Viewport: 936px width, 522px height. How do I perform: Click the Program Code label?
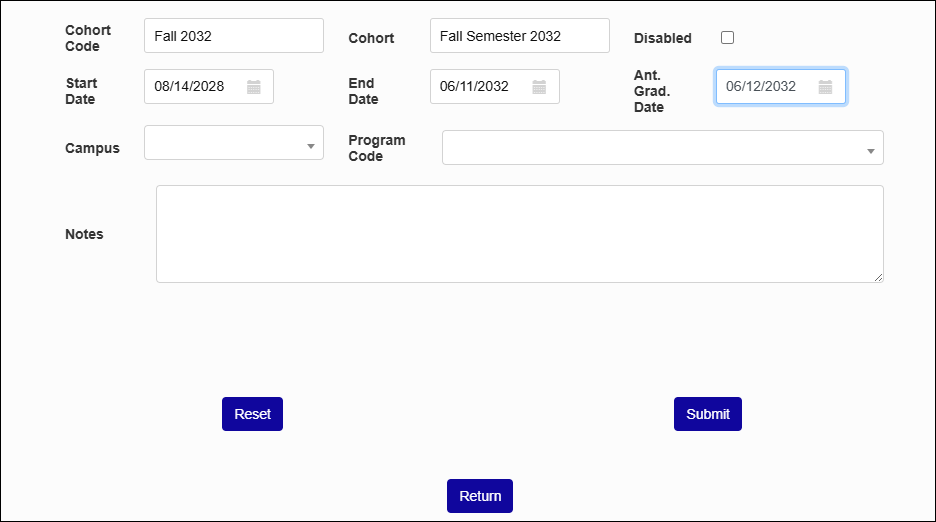tap(377, 148)
